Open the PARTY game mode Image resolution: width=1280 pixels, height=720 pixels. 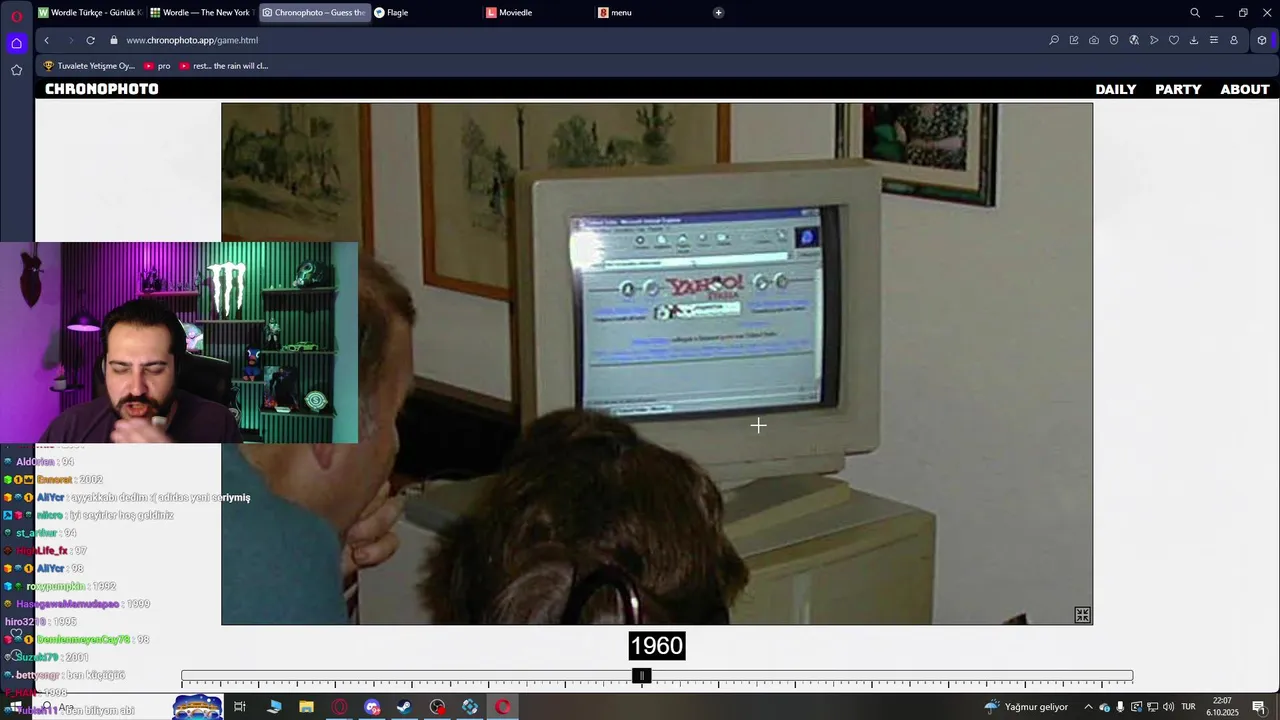click(x=1178, y=89)
